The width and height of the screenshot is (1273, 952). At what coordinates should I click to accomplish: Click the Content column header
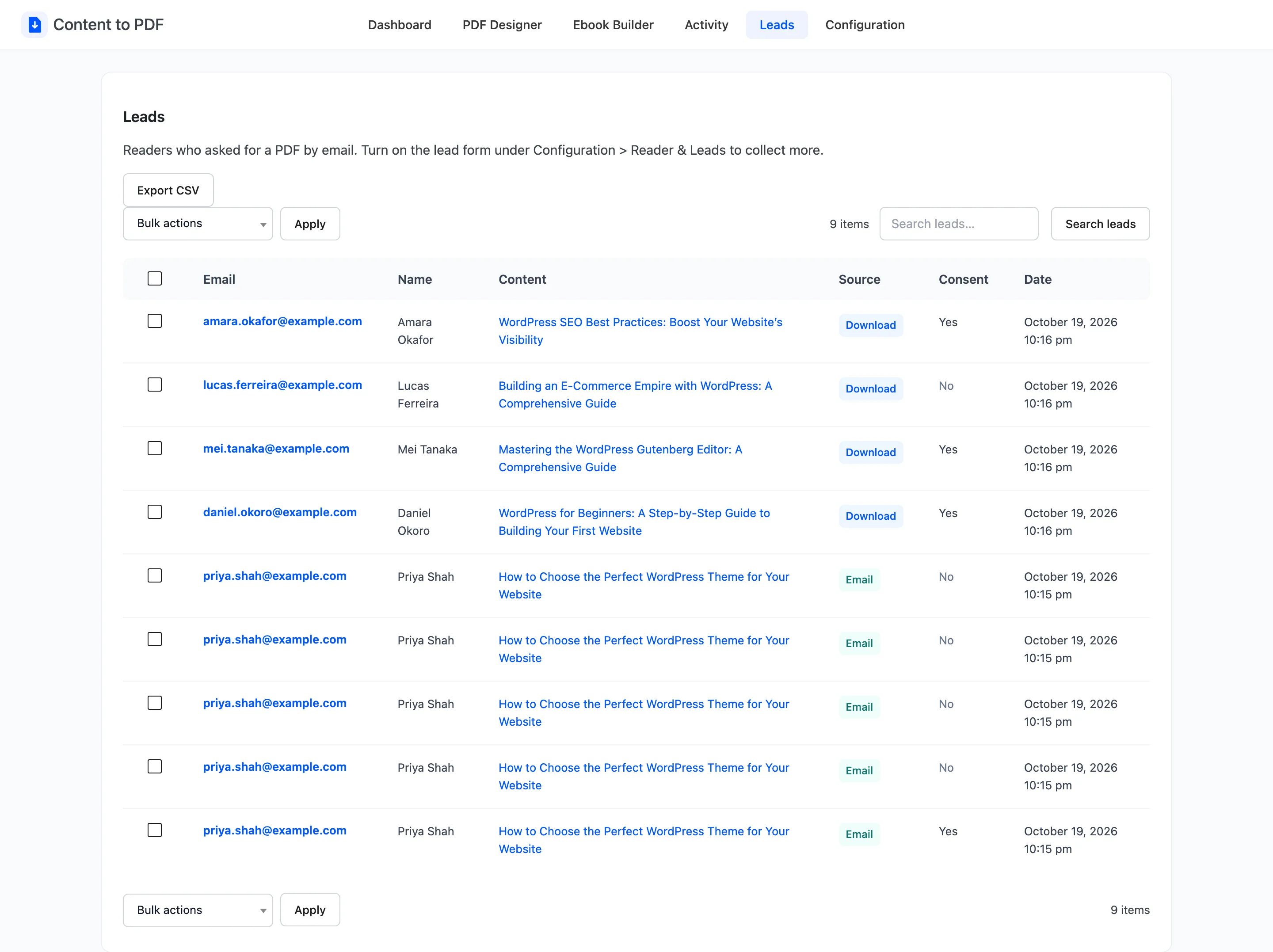tap(522, 279)
